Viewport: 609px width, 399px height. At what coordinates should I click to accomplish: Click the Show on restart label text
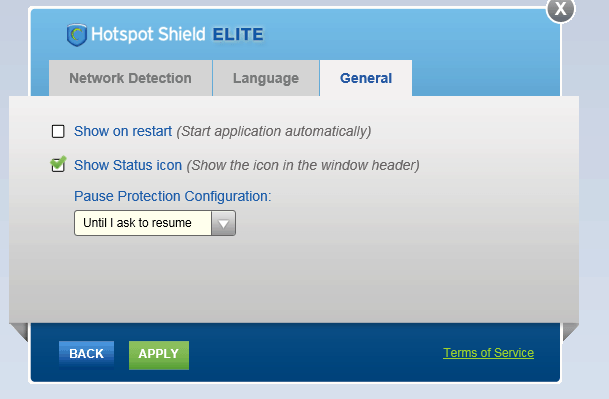click(123, 131)
